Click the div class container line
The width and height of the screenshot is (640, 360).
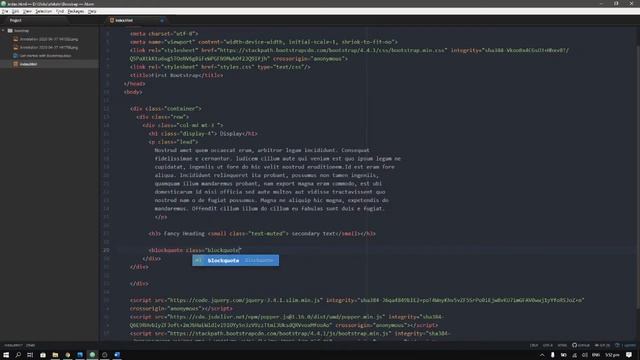(166, 109)
